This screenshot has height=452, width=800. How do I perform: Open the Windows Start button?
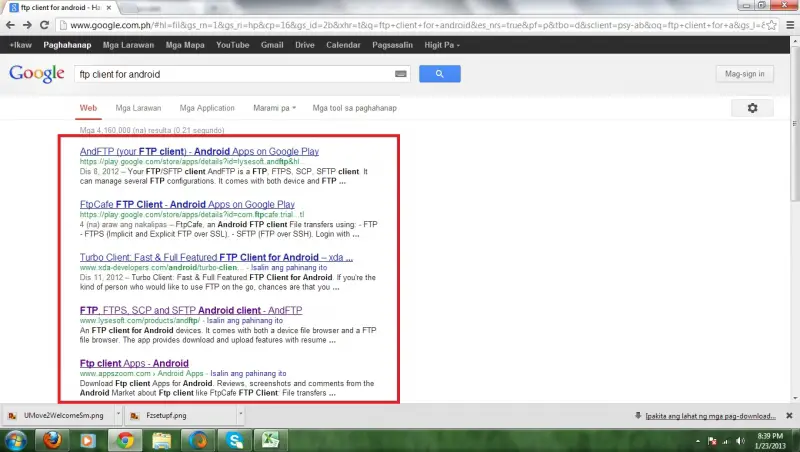(x=15, y=440)
